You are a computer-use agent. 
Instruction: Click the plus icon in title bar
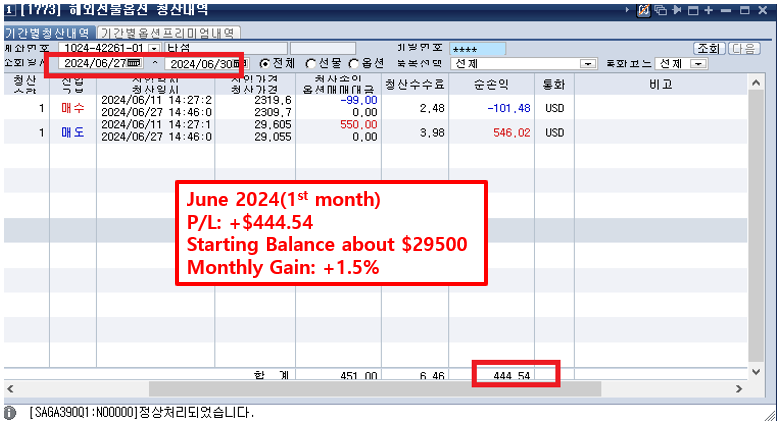coord(708,9)
